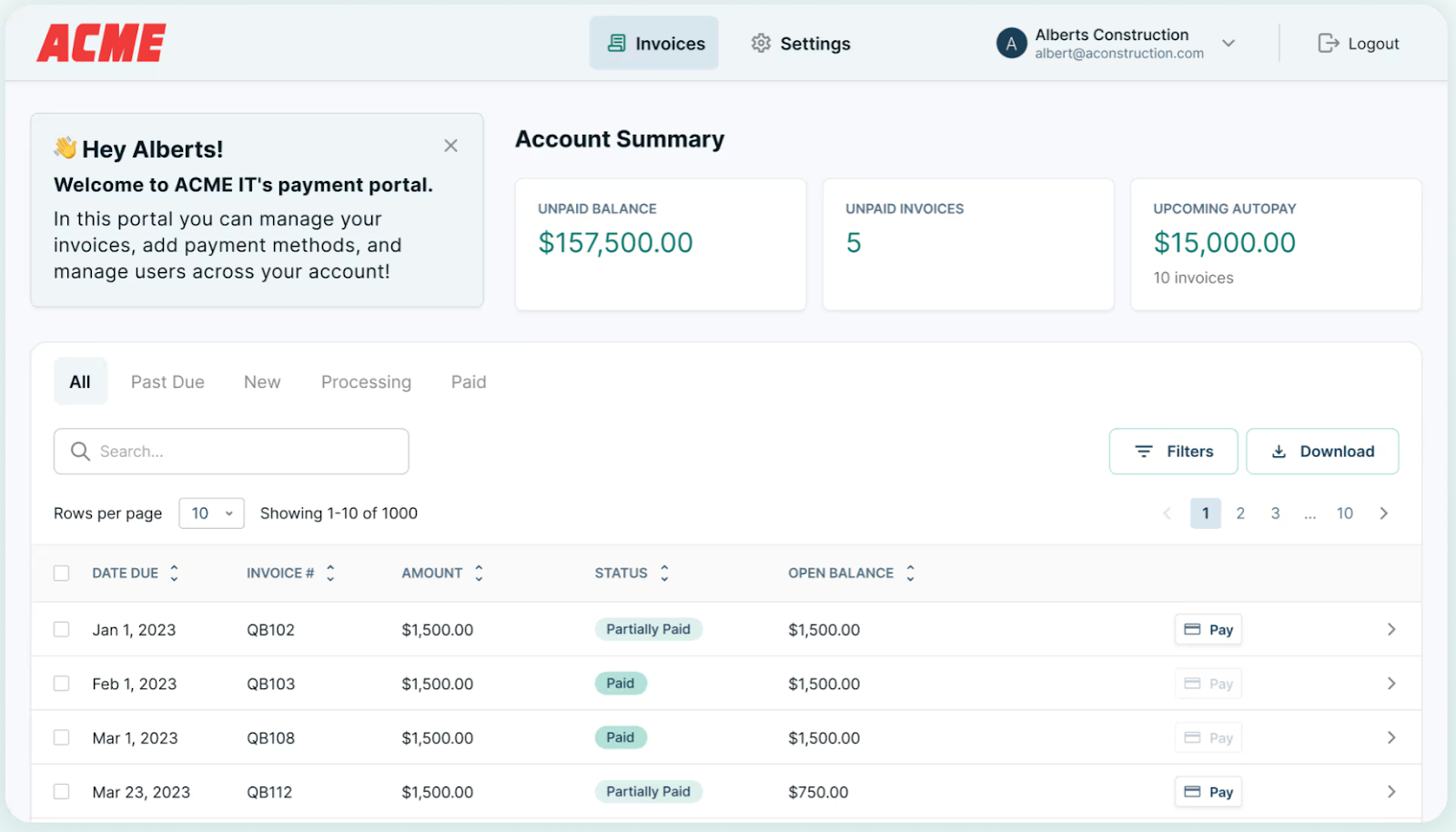
Task: Open Settings in the header navigation
Action: point(801,43)
